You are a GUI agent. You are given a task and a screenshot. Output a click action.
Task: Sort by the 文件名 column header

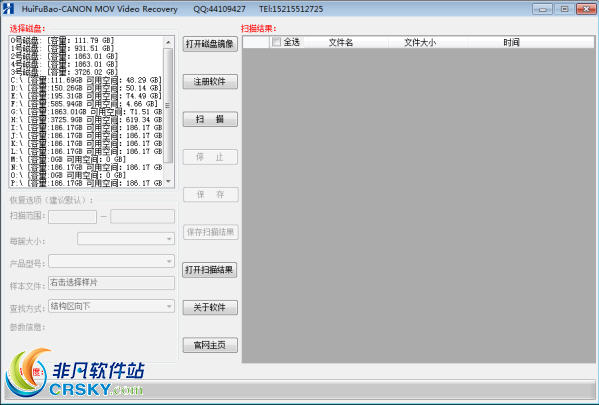pyautogui.click(x=341, y=42)
